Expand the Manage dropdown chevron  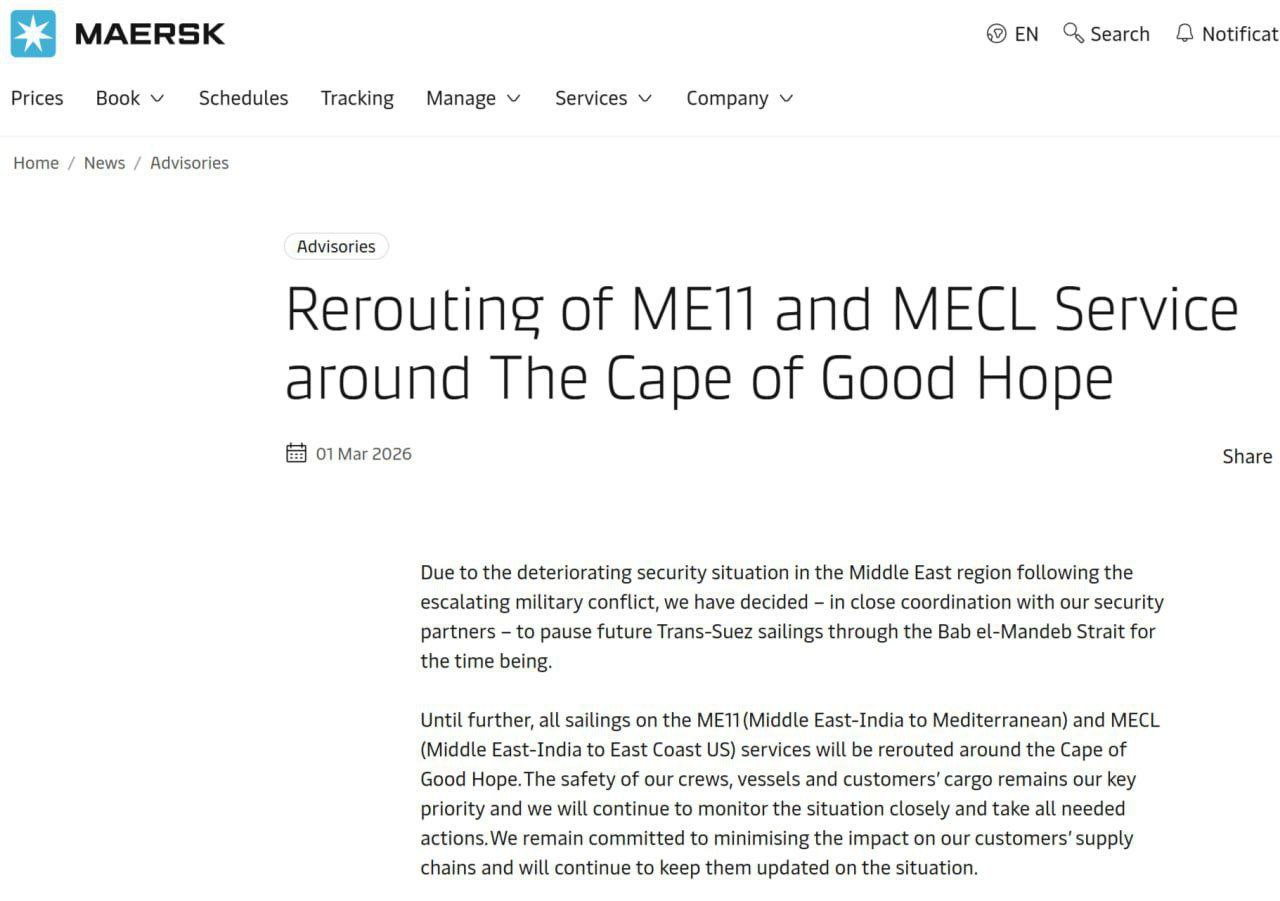point(514,98)
